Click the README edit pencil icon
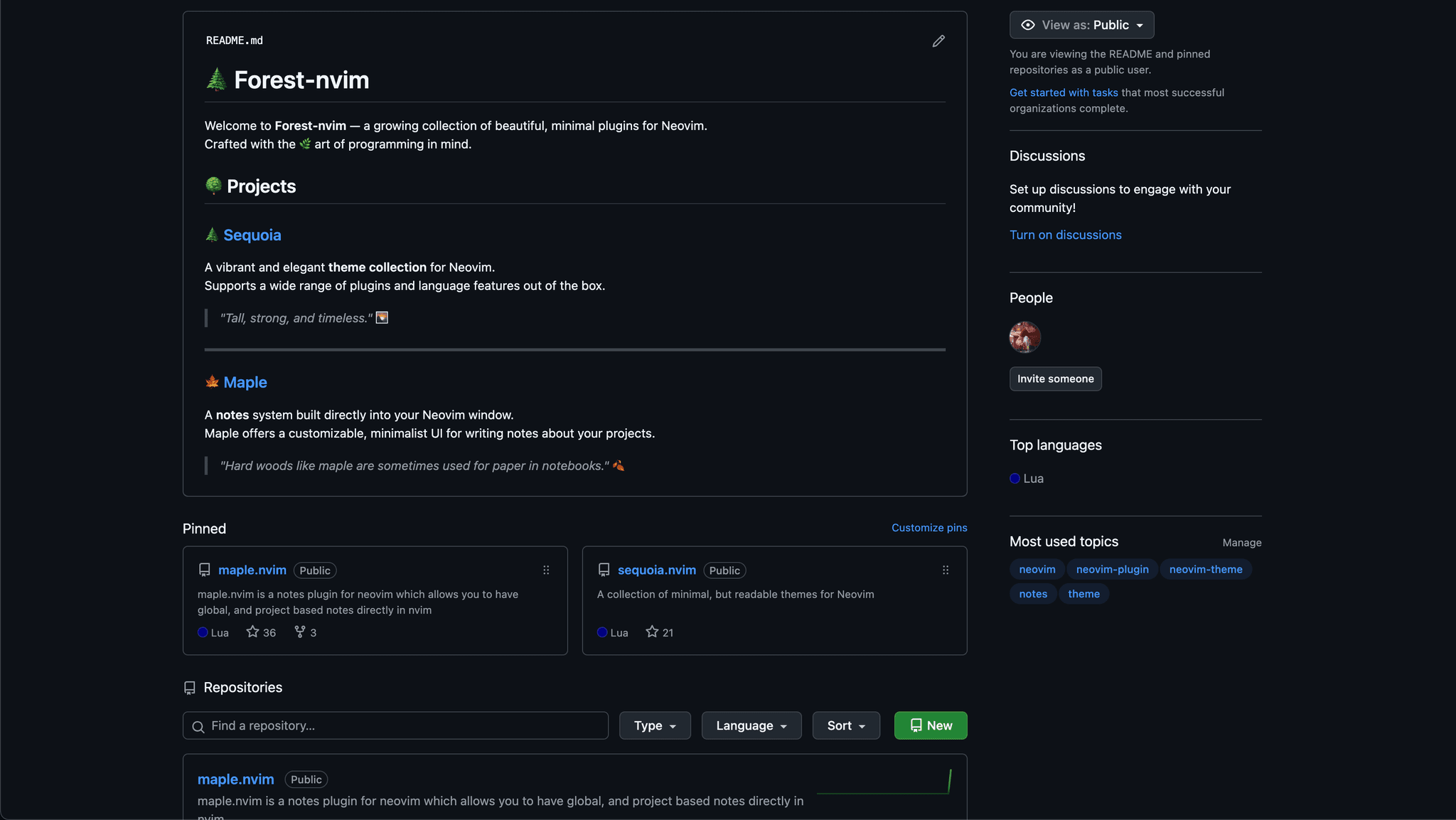 pos(938,41)
